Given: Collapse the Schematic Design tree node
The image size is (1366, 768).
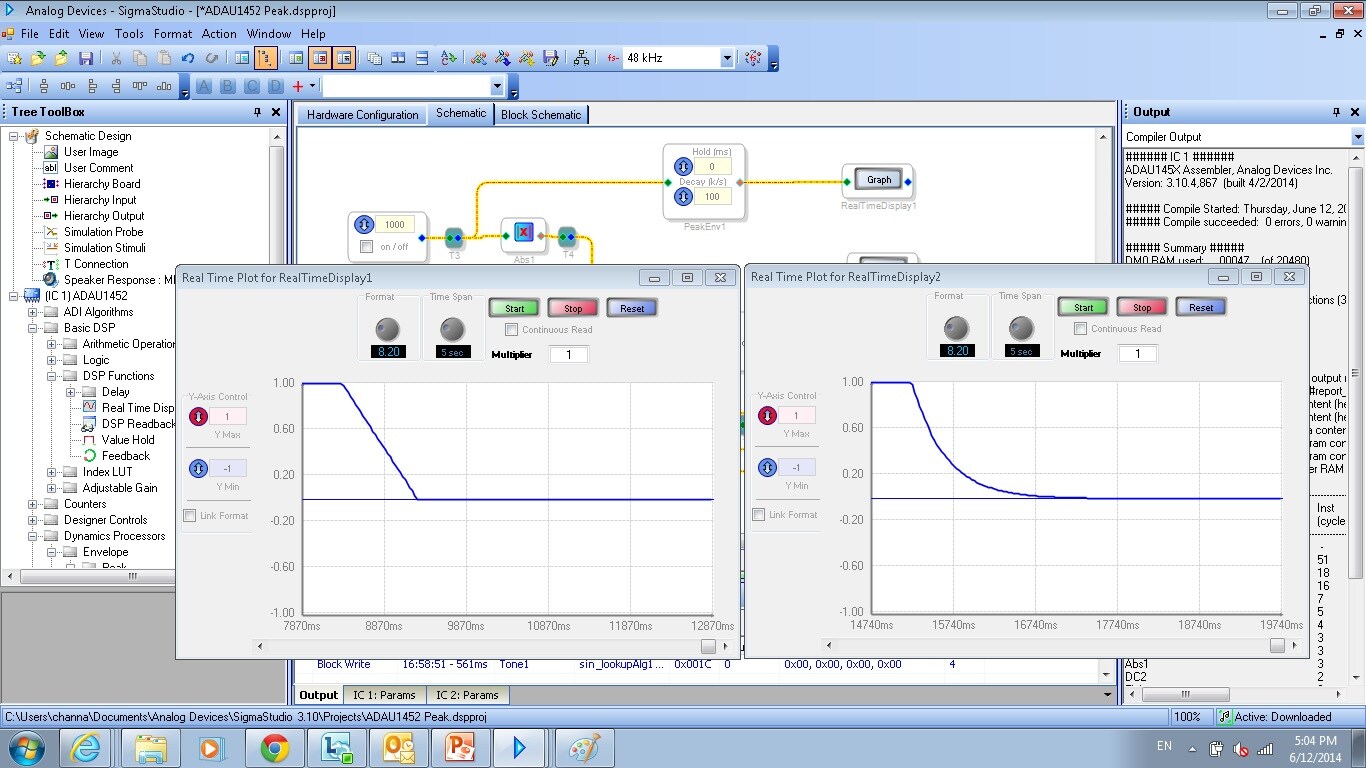Looking at the screenshot, I should 14,136.
